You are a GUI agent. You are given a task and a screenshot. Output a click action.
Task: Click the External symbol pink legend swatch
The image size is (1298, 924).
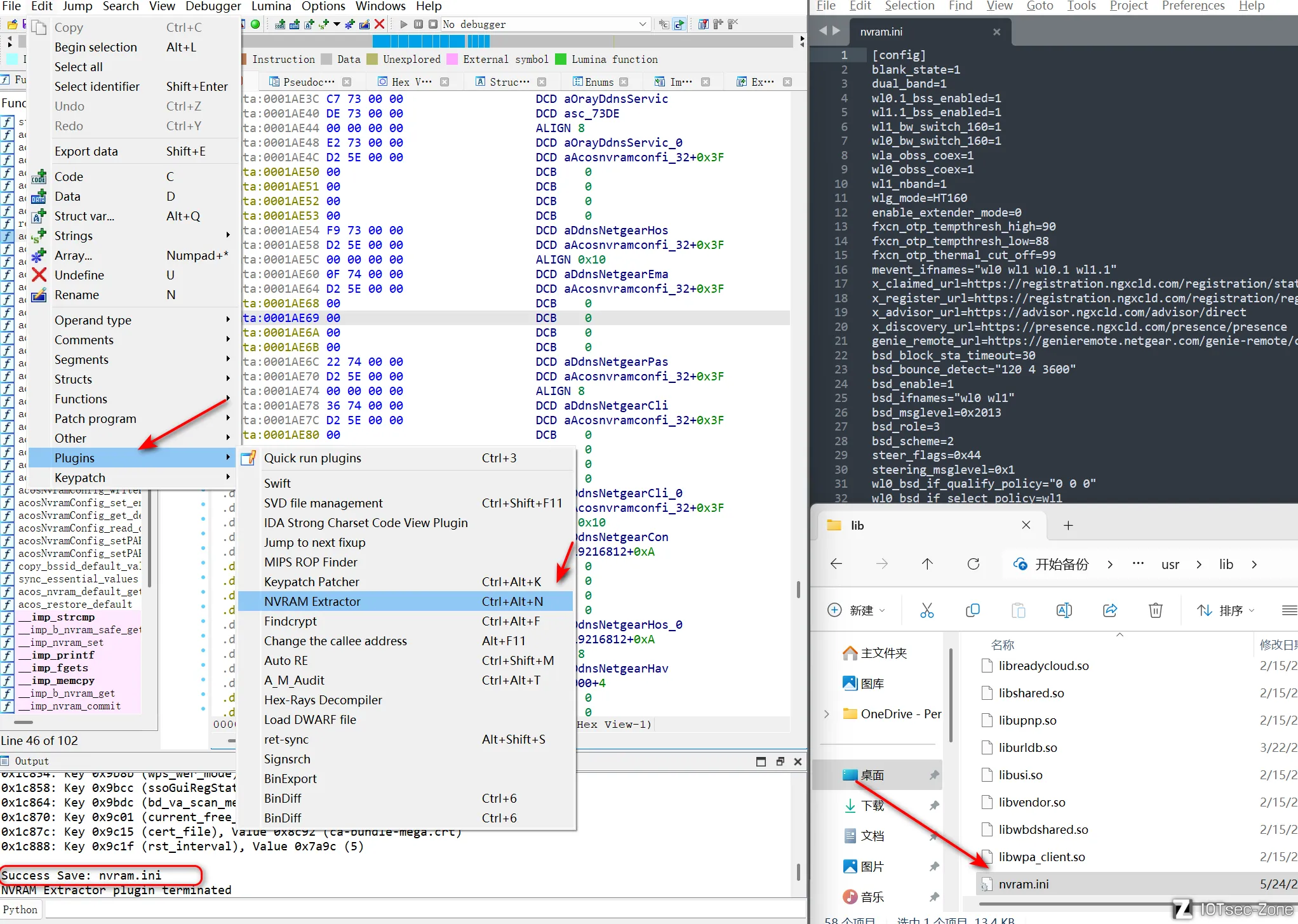(452, 60)
